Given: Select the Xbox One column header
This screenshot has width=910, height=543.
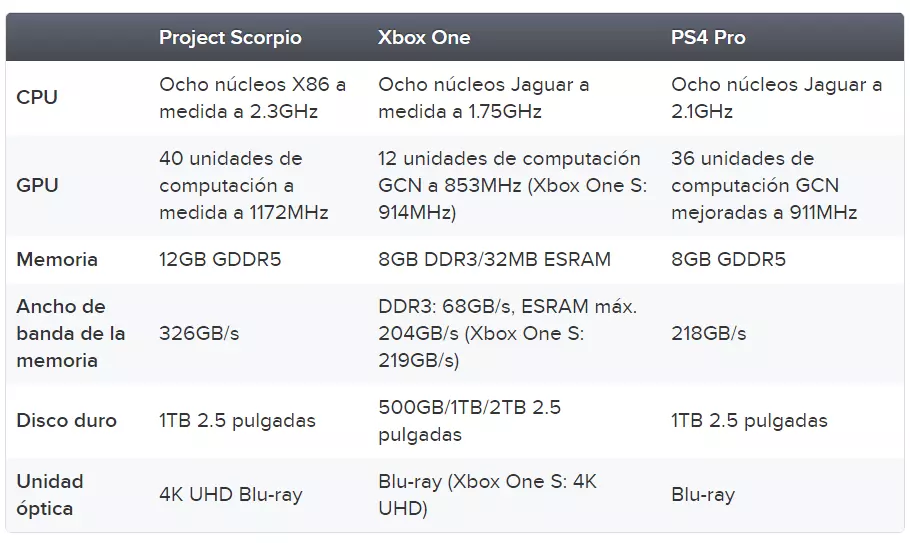Looking at the screenshot, I should 424,38.
